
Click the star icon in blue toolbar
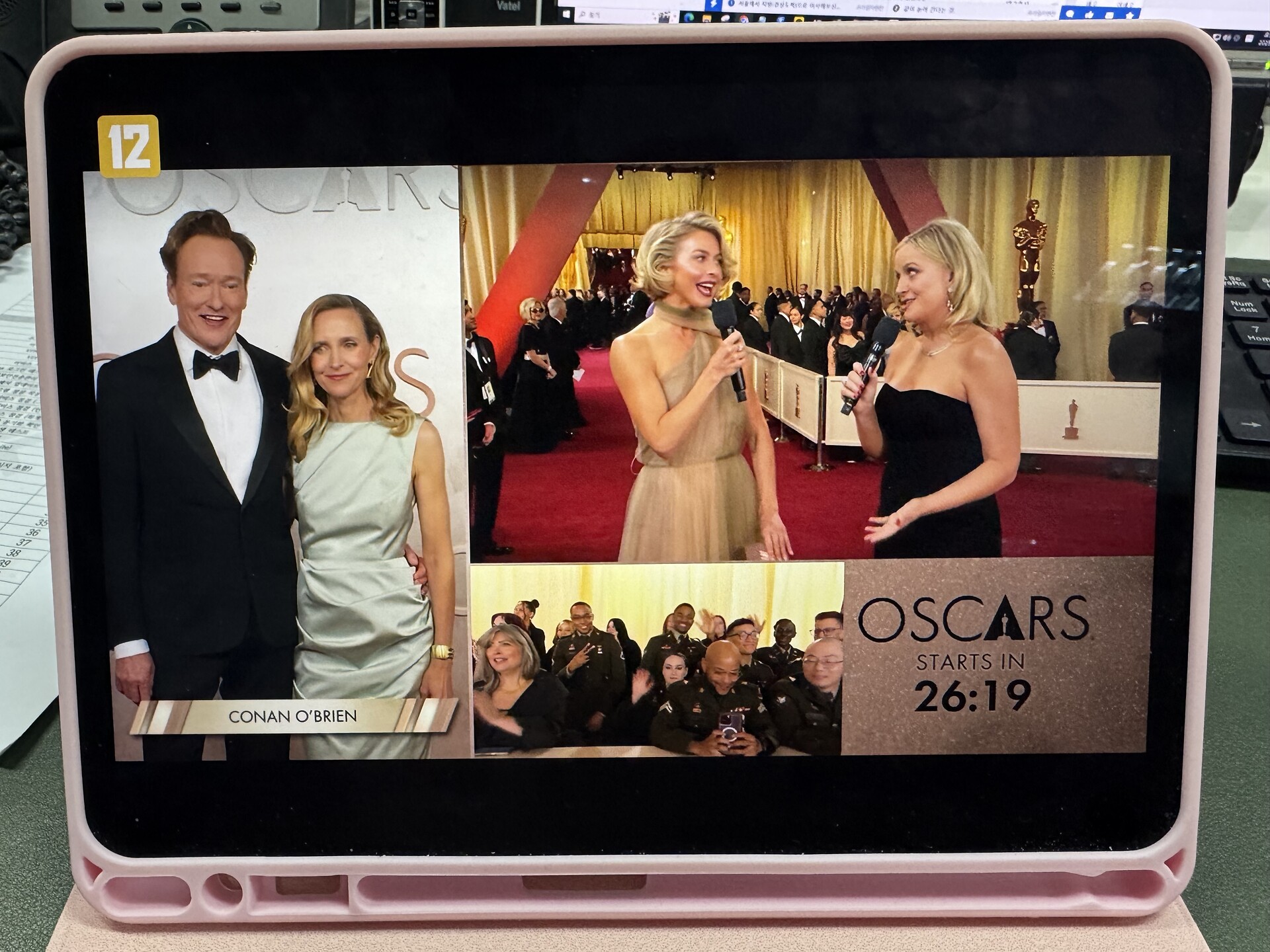[1130, 15]
